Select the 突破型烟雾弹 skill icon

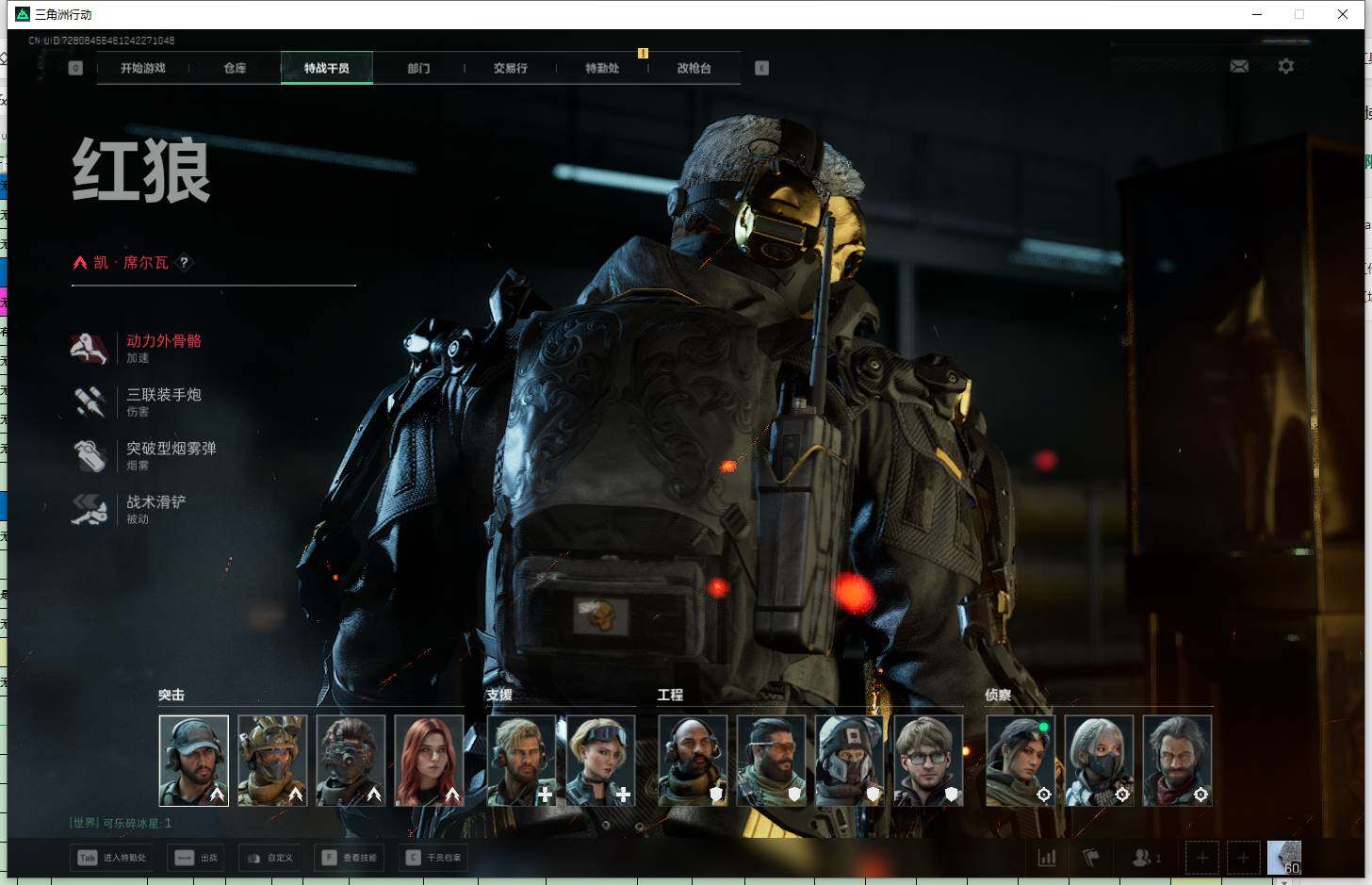(x=90, y=455)
